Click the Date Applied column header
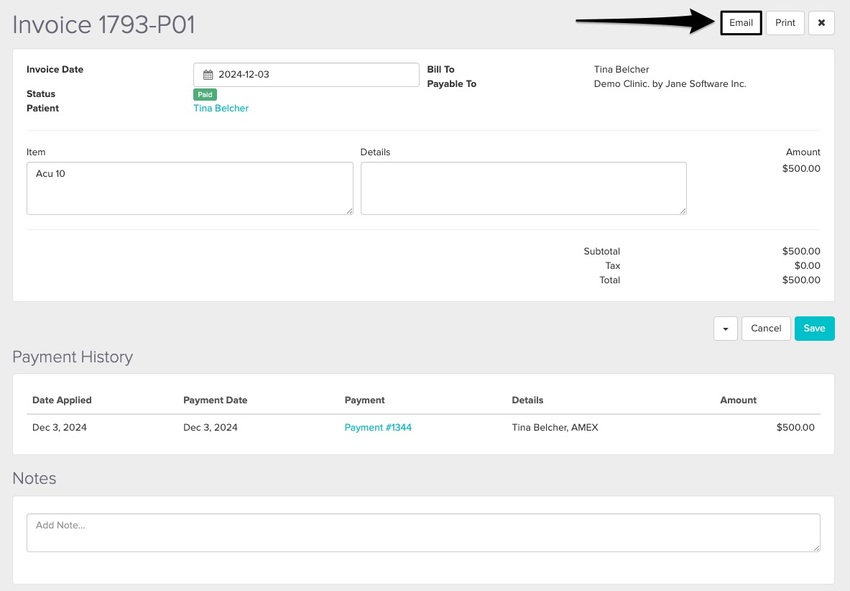The image size is (850, 591). [62, 400]
